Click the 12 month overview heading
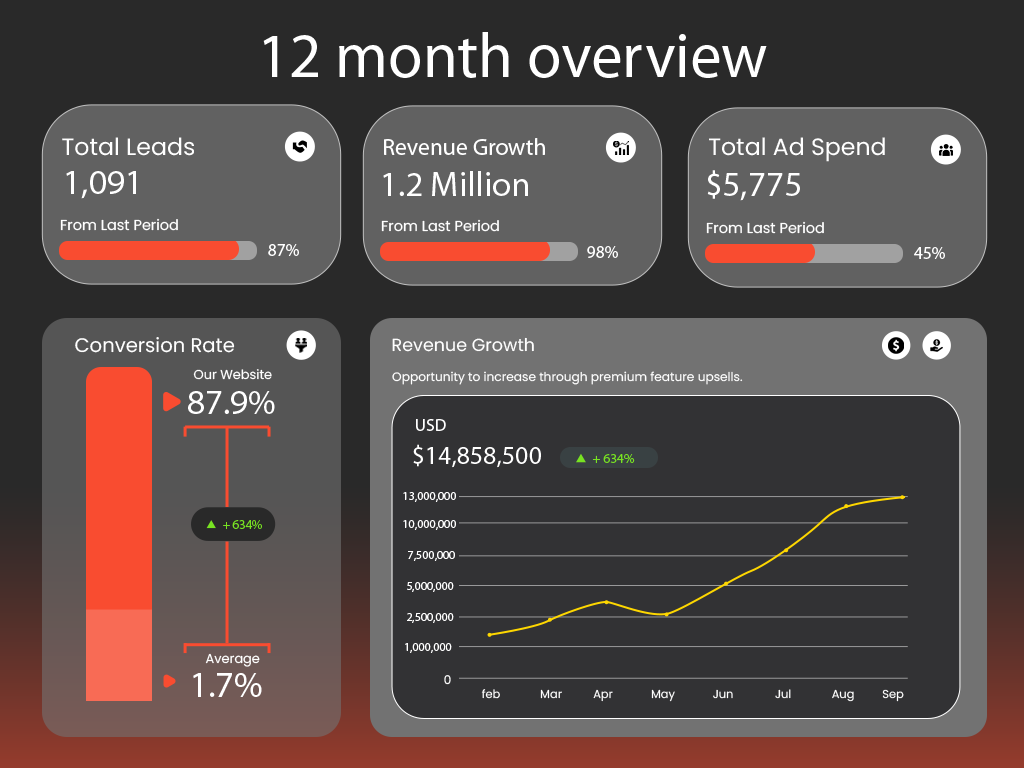The height and width of the screenshot is (768, 1024). [x=512, y=57]
